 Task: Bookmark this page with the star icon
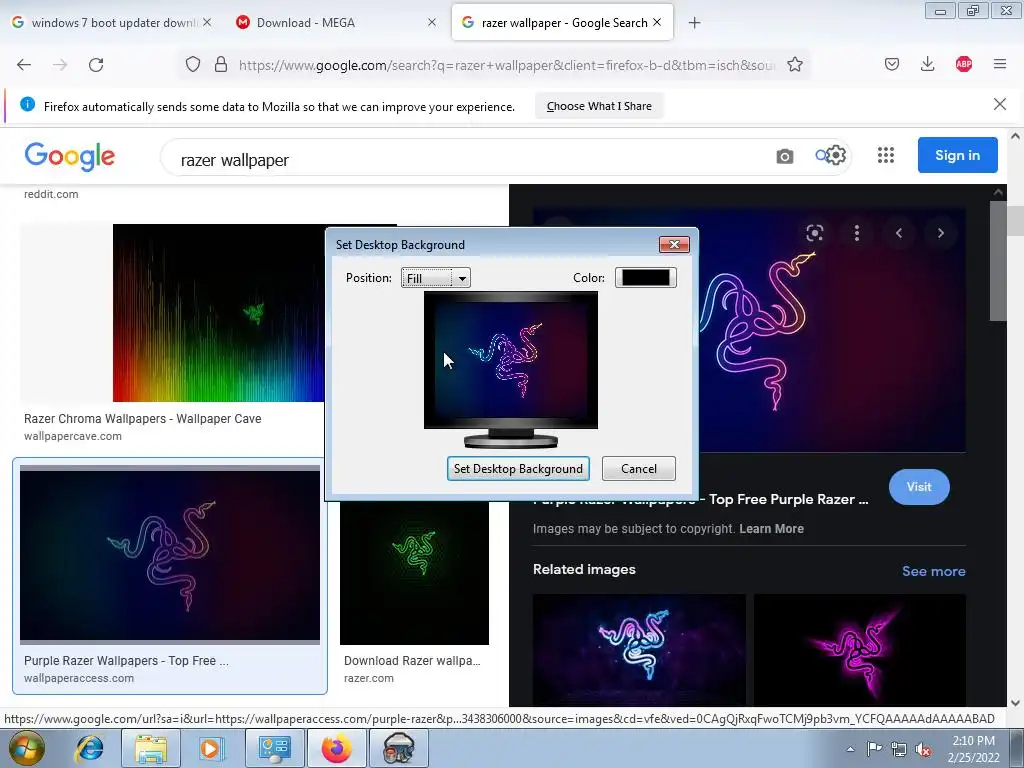795,64
